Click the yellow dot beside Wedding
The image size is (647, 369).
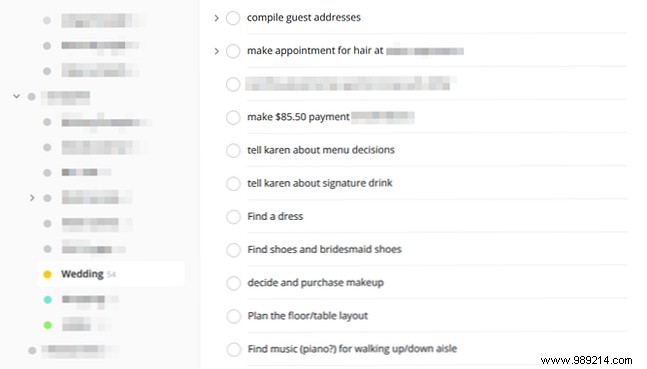point(47,274)
